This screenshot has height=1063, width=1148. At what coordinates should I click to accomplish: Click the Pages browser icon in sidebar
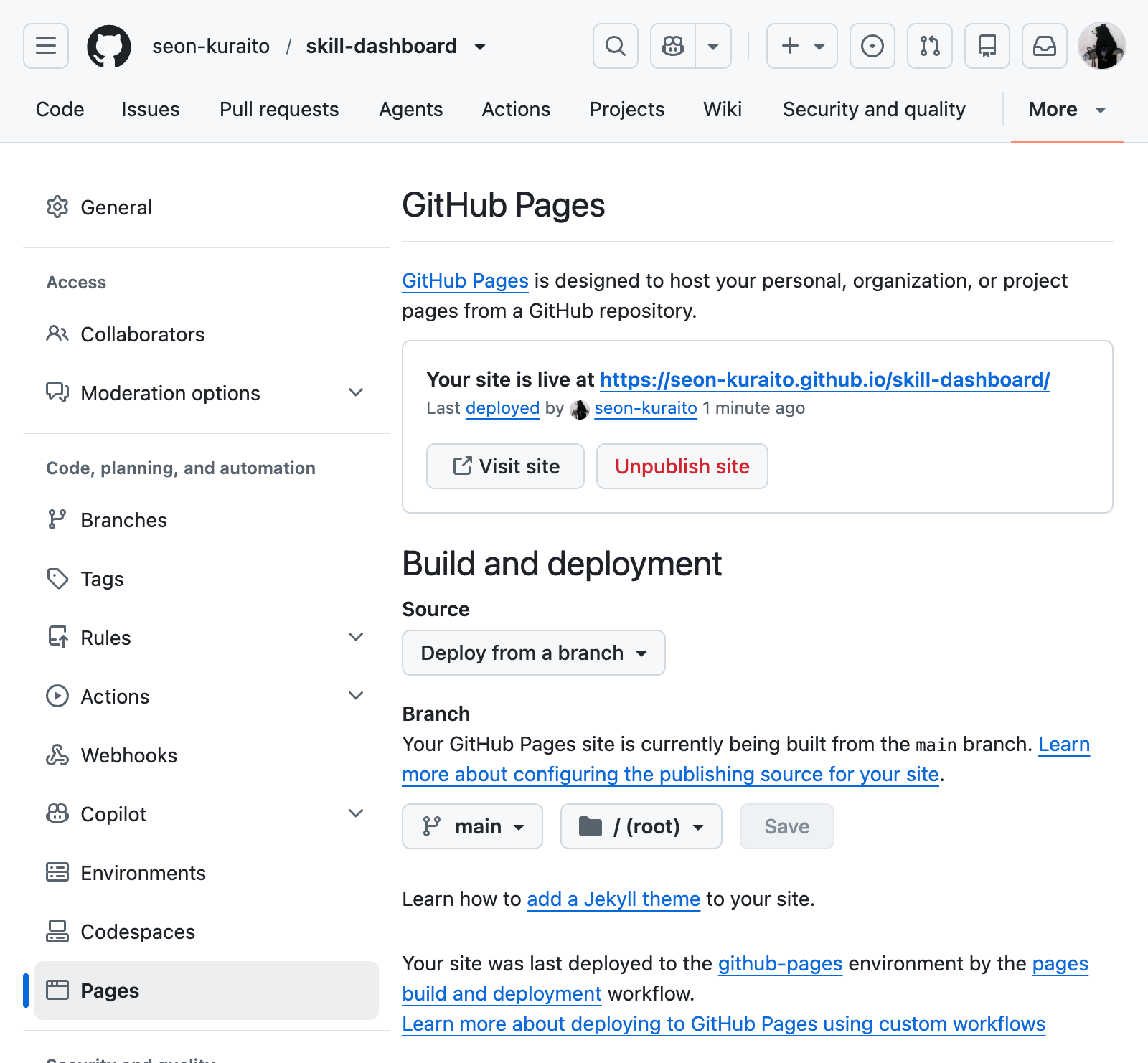pyautogui.click(x=57, y=991)
